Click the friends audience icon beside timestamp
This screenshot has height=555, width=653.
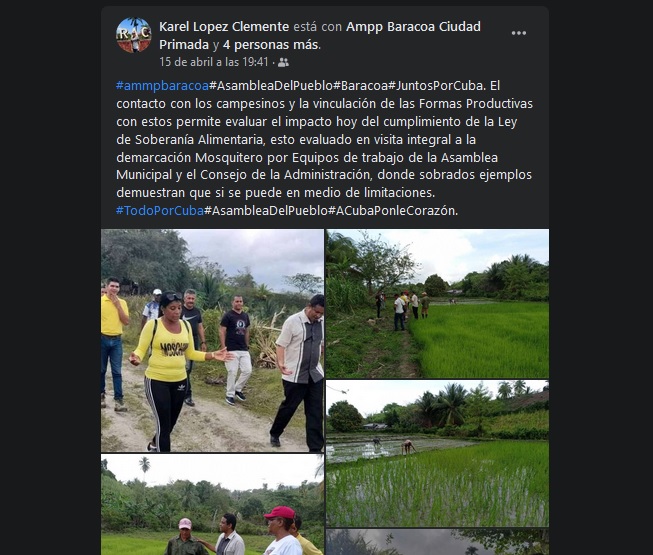click(283, 62)
